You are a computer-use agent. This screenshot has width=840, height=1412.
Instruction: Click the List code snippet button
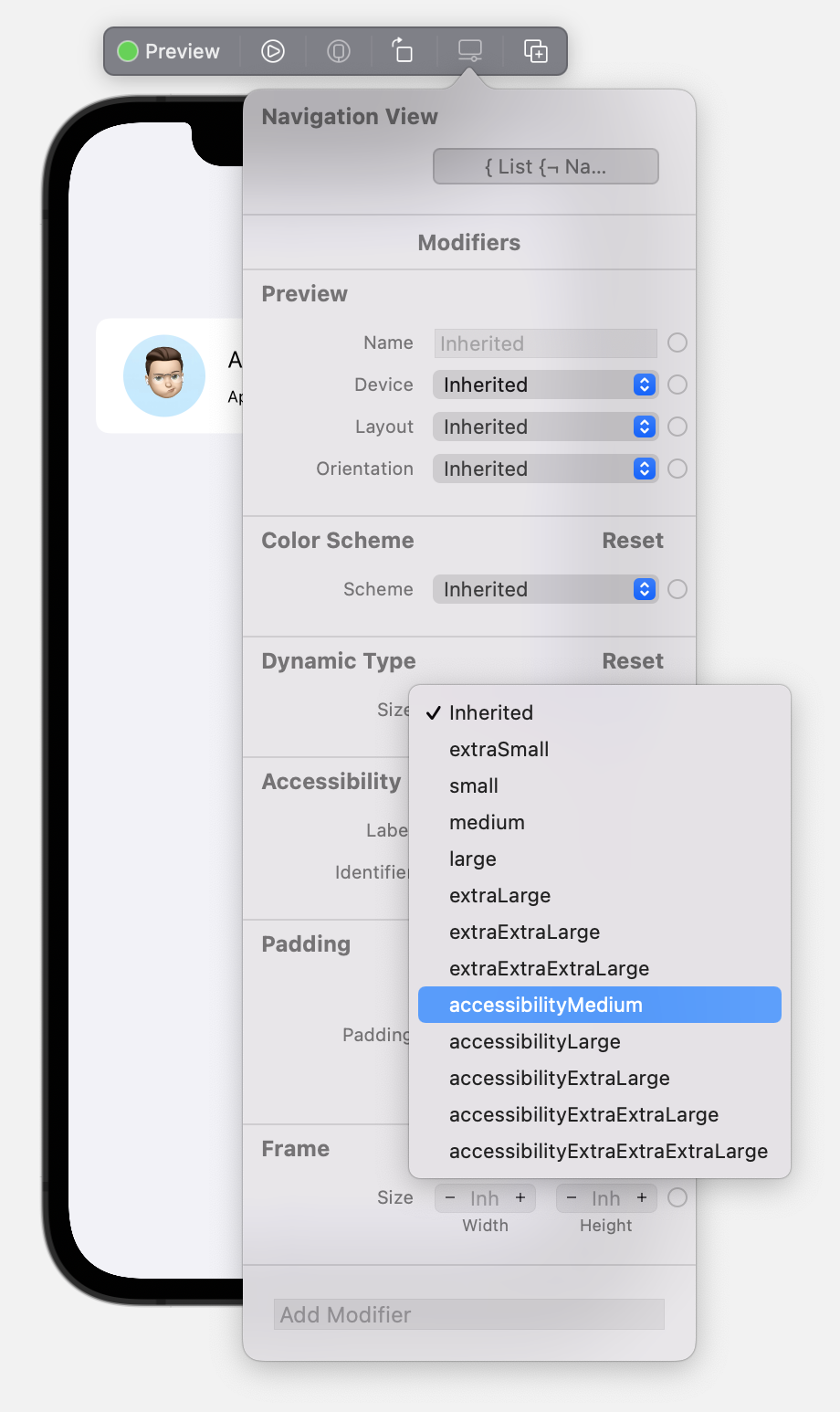click(x=545, y=166)
